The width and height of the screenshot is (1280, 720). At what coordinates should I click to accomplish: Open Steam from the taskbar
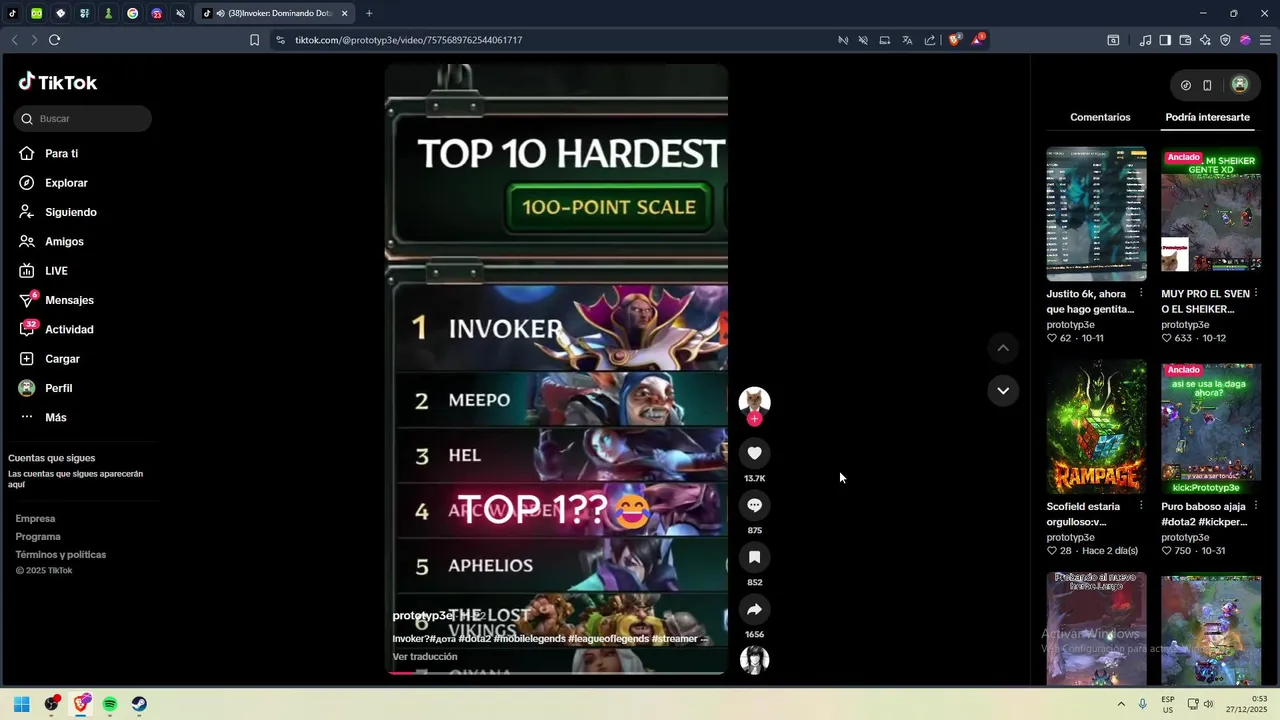[x=139, y=704]
